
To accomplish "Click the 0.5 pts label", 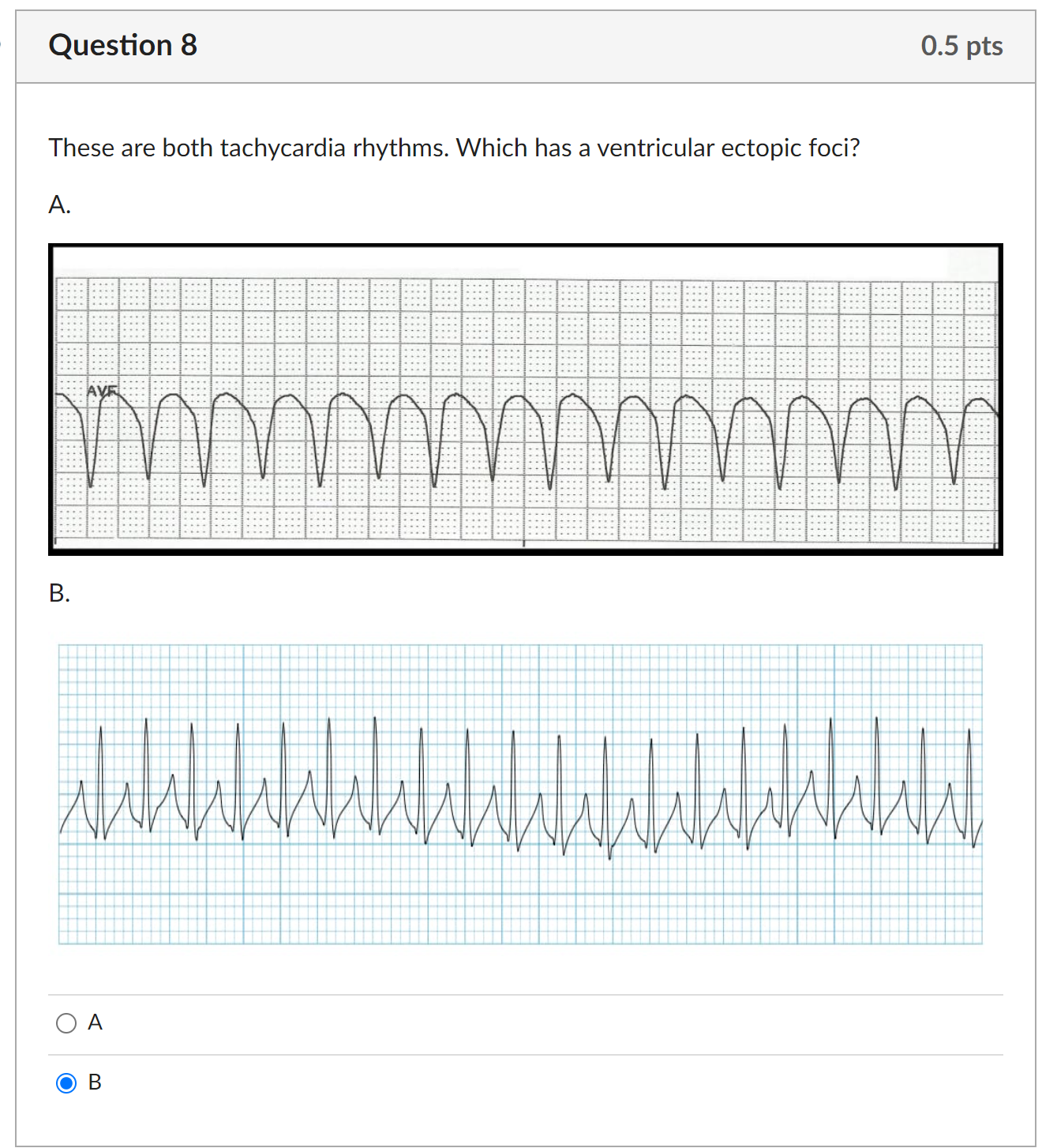I will tap(961, 45).
